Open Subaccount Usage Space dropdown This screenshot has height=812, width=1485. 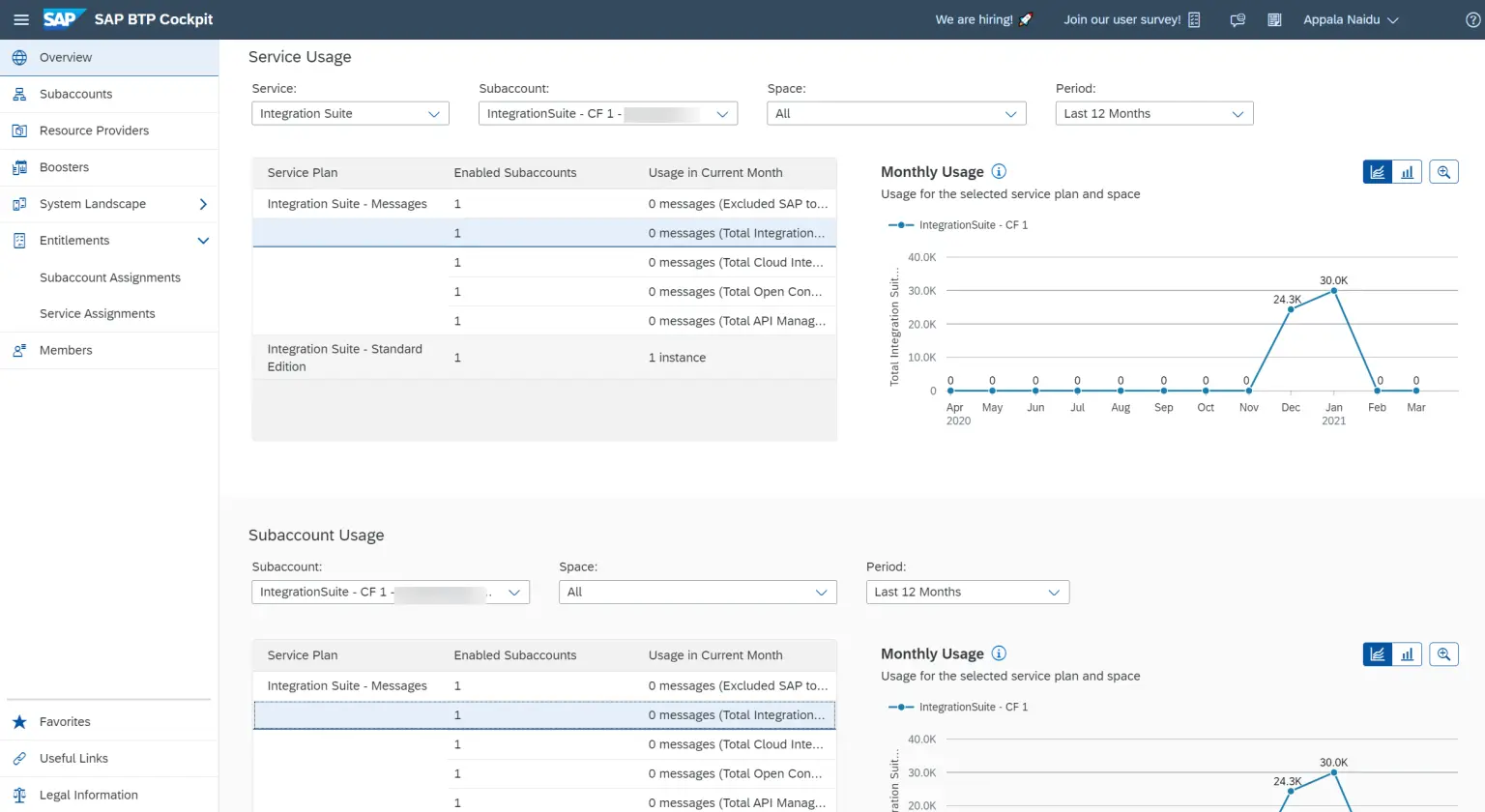click(698, 592)
